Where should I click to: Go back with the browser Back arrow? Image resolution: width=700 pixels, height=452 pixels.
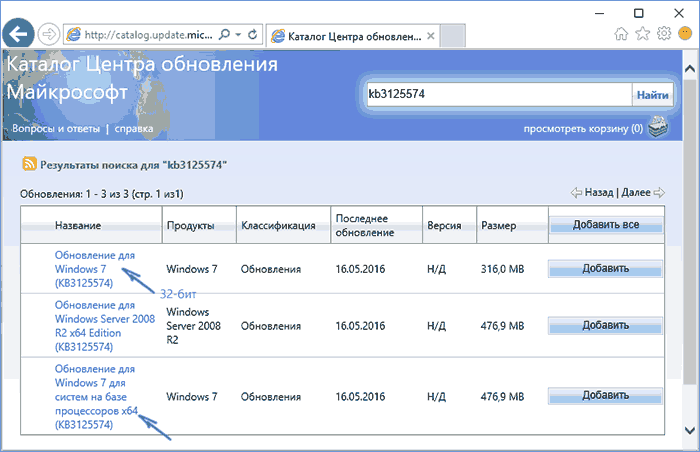[x=18, y=34]
